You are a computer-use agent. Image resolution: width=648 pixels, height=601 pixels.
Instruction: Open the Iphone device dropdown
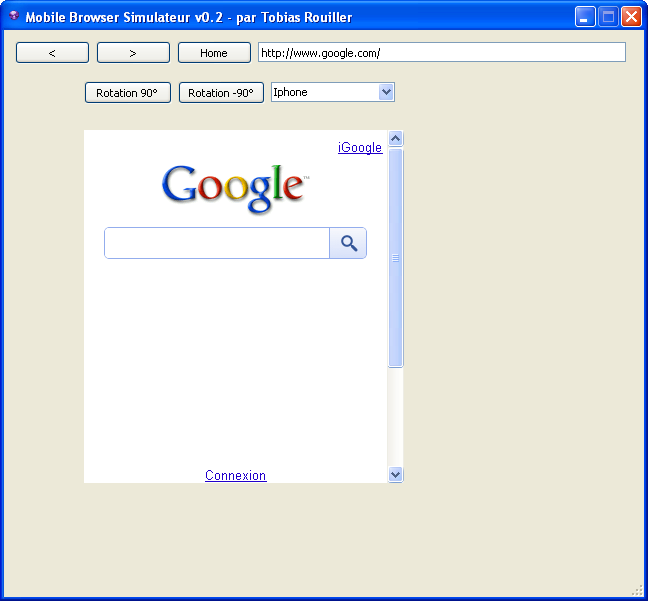(333, 92)
